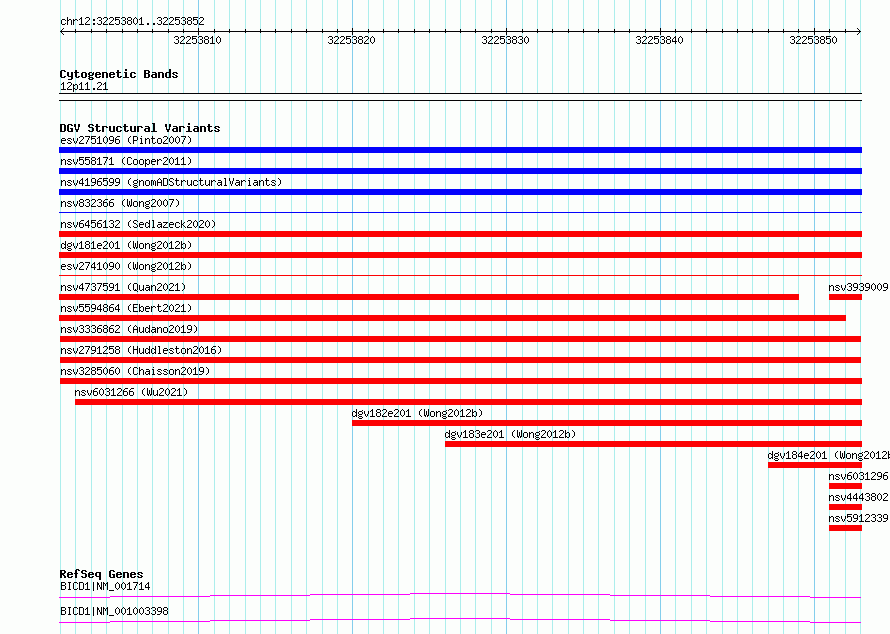Click the RefSeq Genes track title
Viewport: 890px width, 634px height.
pos(101,574)
